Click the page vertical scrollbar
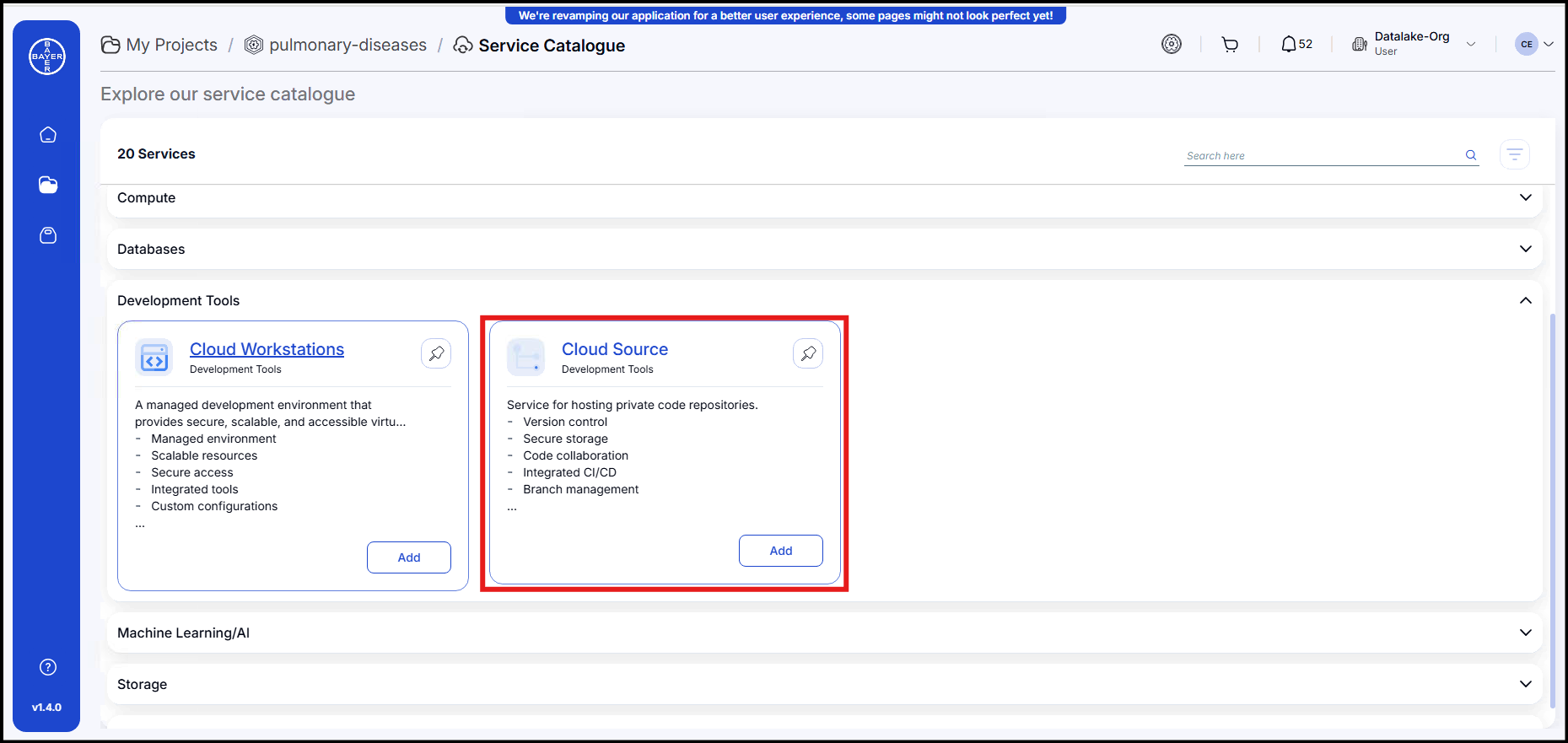Viewport: 1568px width, 743px height. (1553, 510)
